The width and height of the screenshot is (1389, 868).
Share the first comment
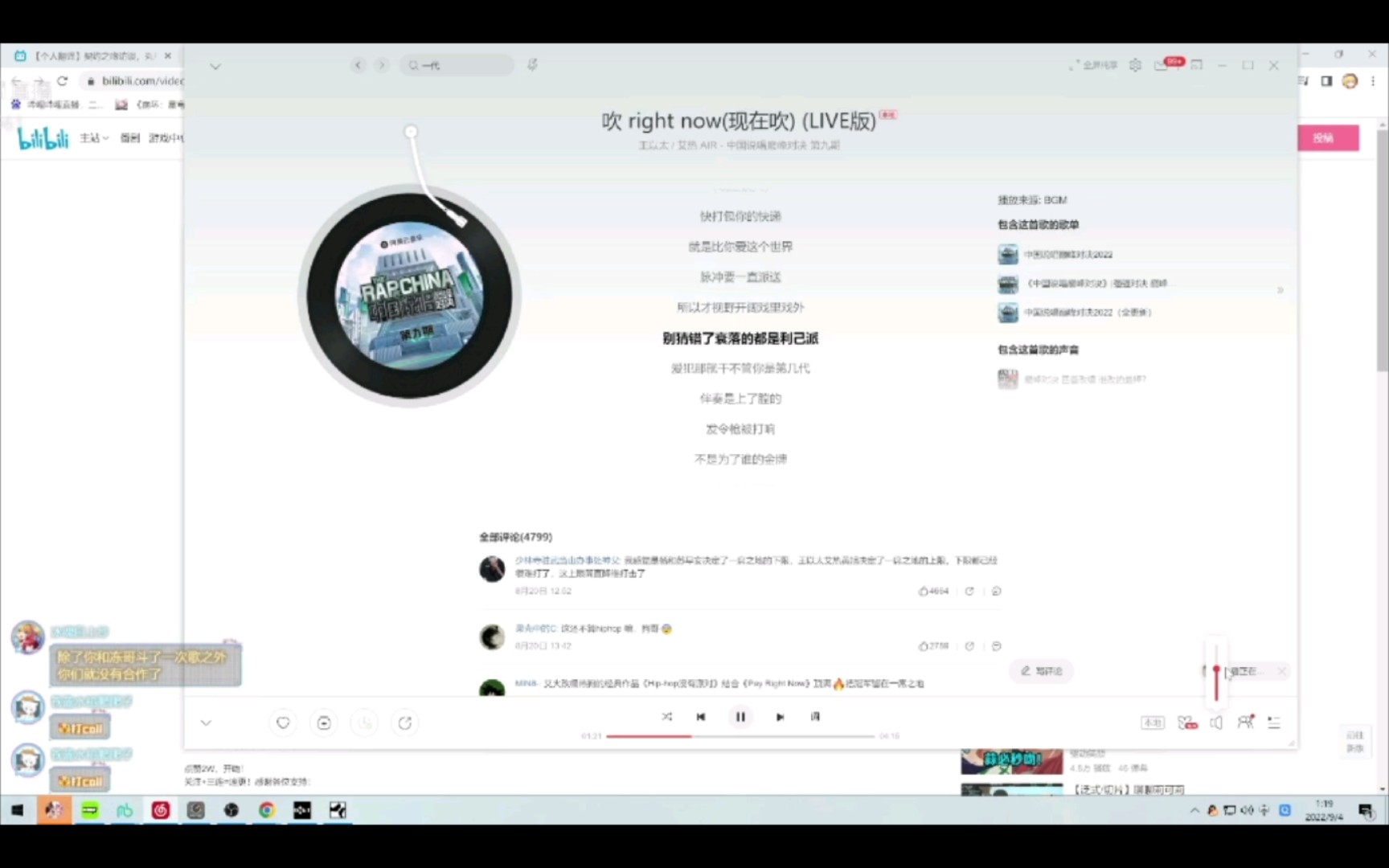pyautogui.click(x=969, y=592)
